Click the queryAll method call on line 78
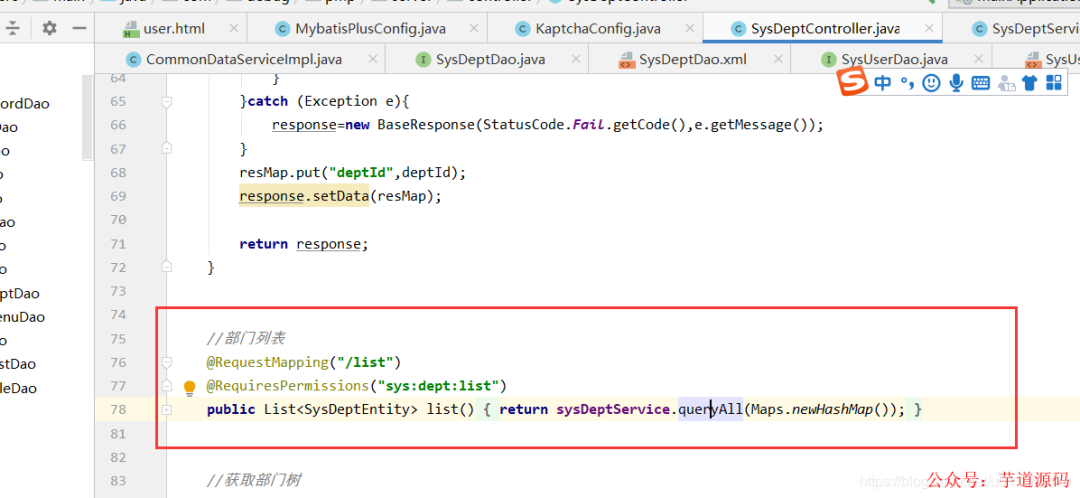 (711, 409)
